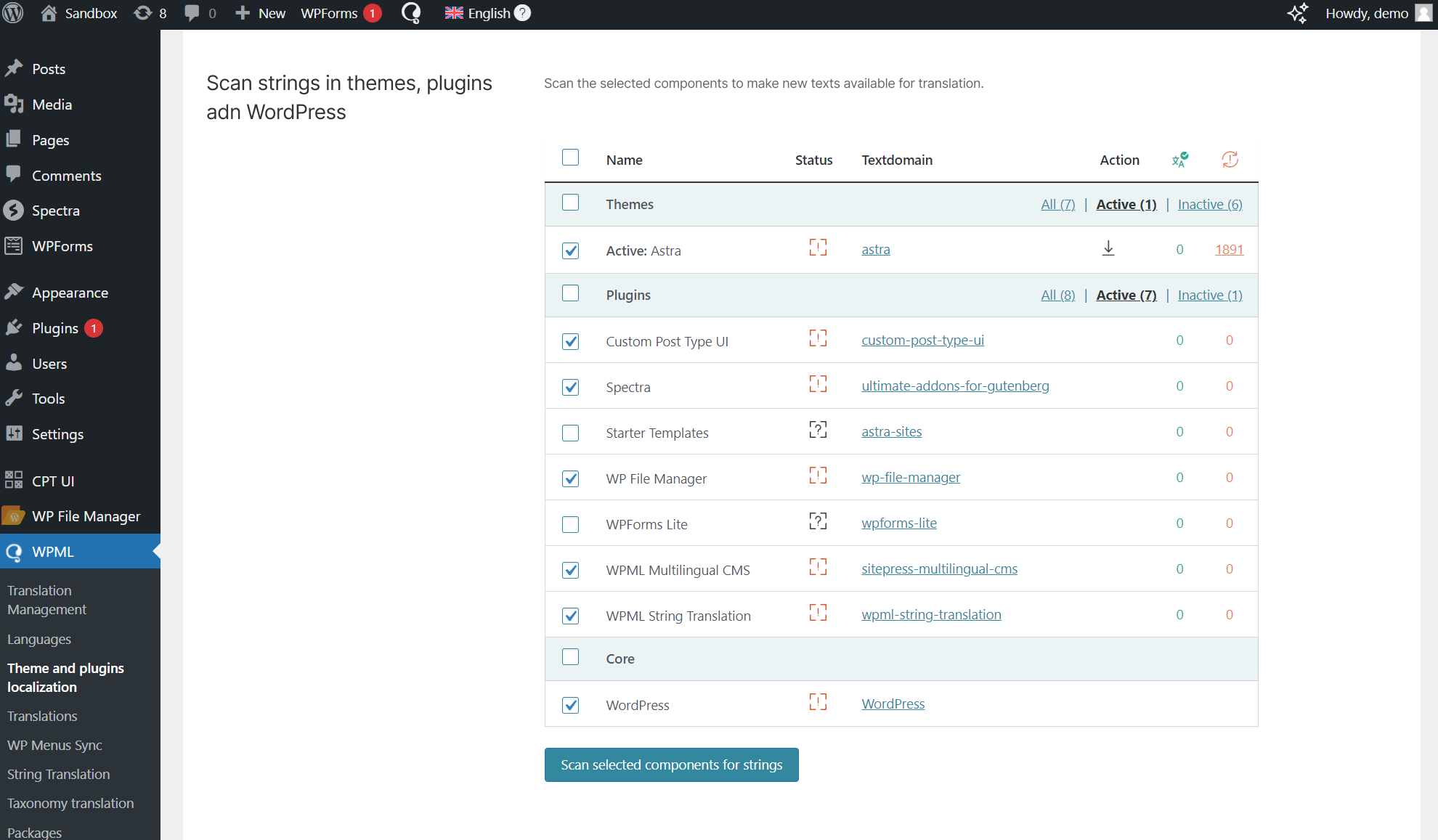Click the red refresh icon in table header

(1230, 160)
